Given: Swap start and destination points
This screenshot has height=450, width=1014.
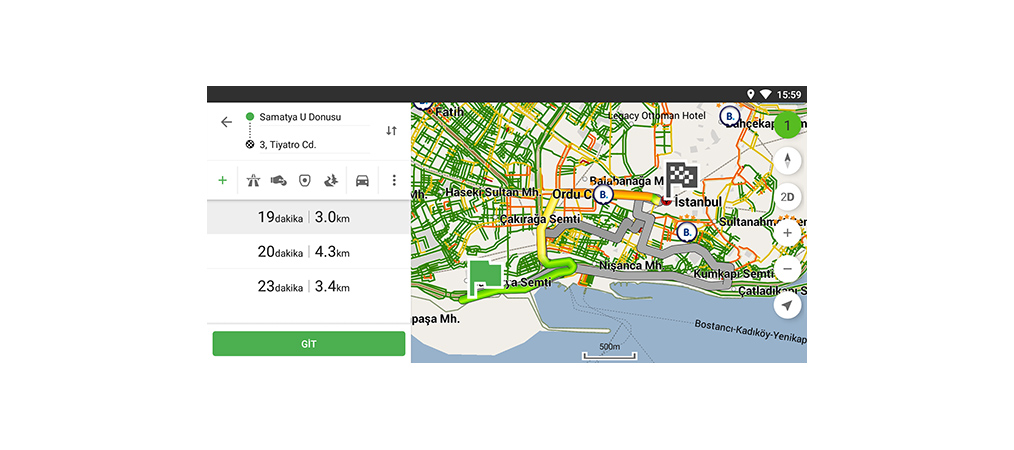Looking at the screenshot, I should pyautogui.click(x=391, y=131).
